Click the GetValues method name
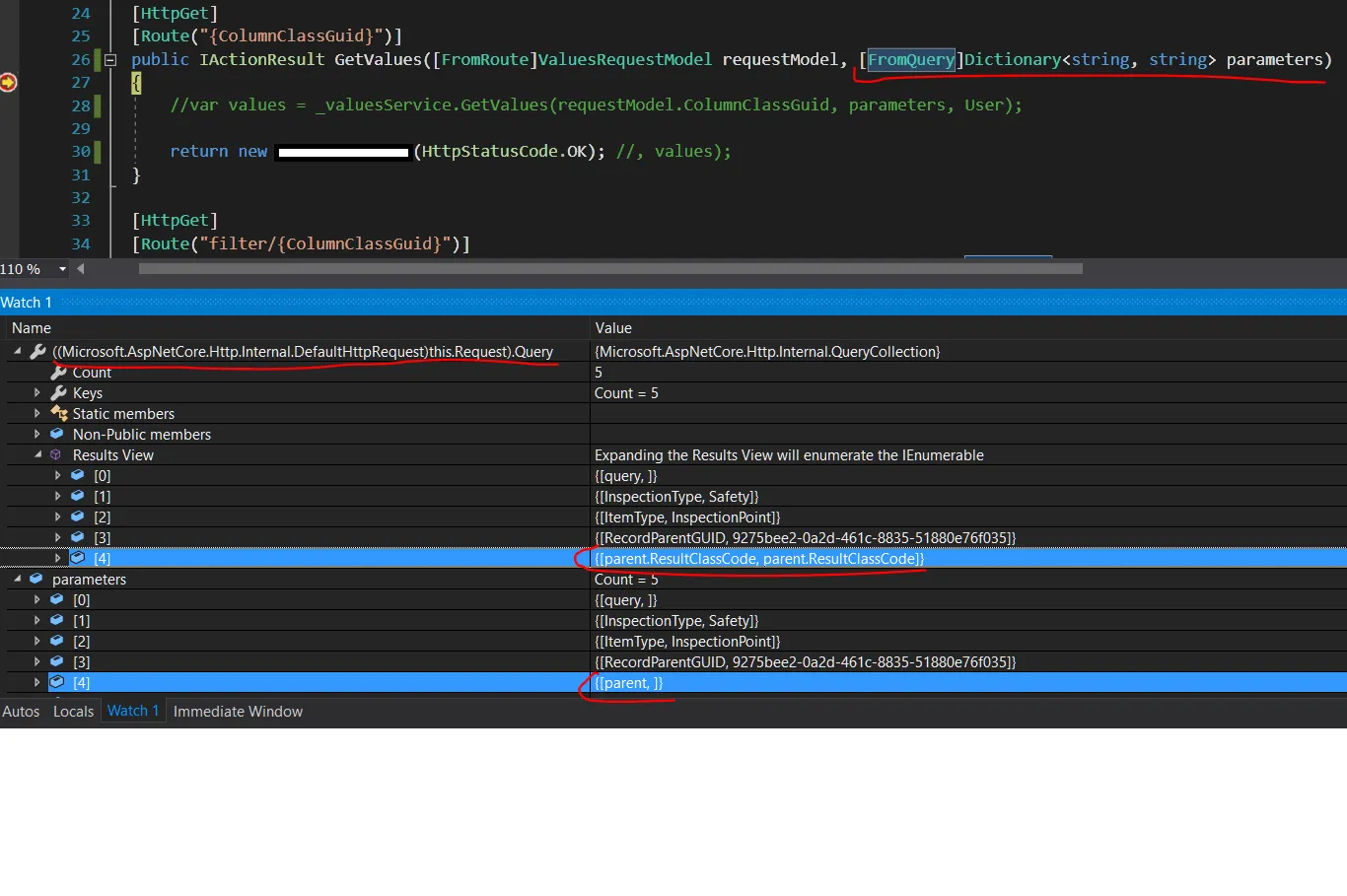The image size is (1347, 896). 378,60
